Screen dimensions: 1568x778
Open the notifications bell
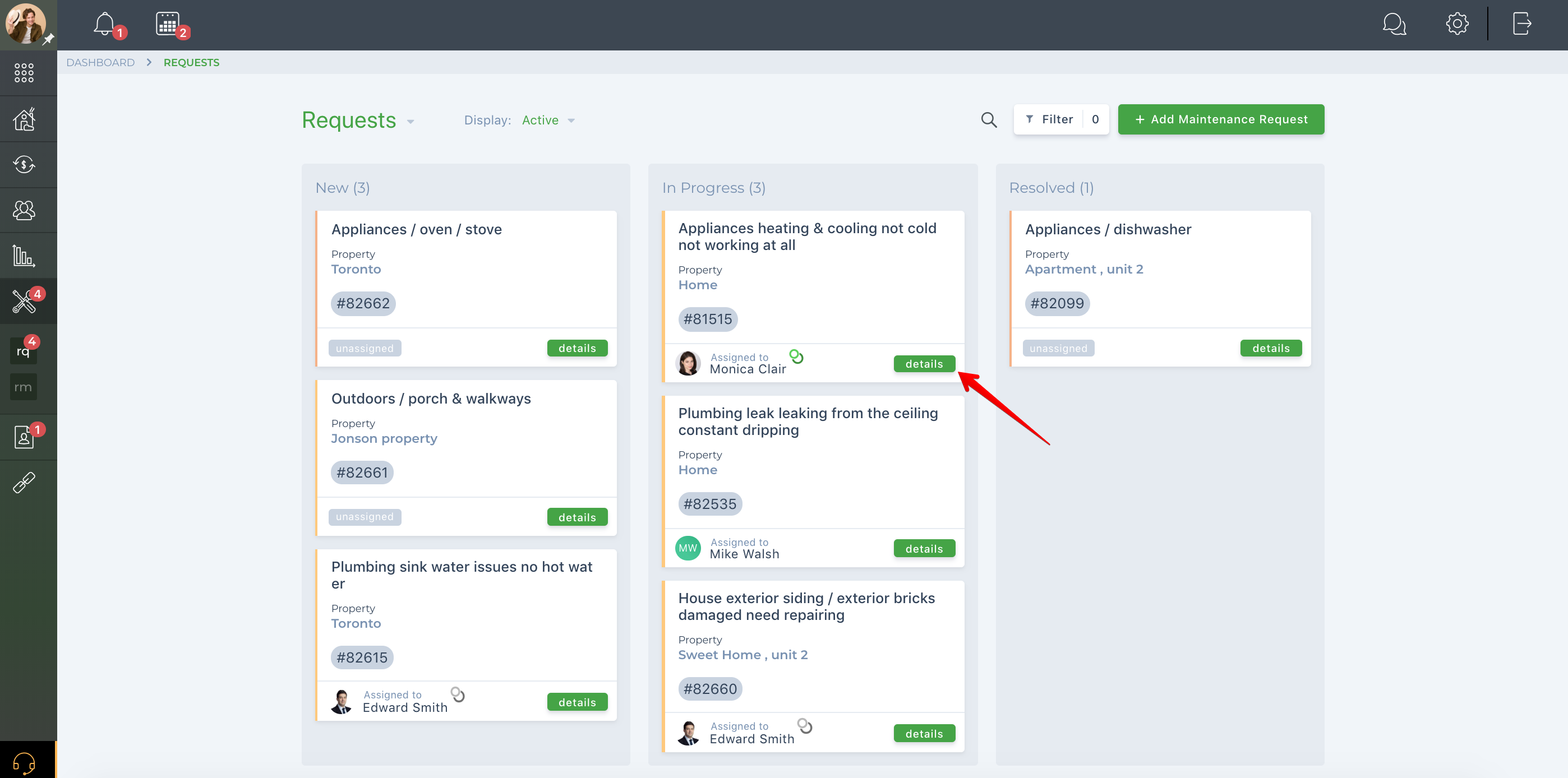pos(104,24)
